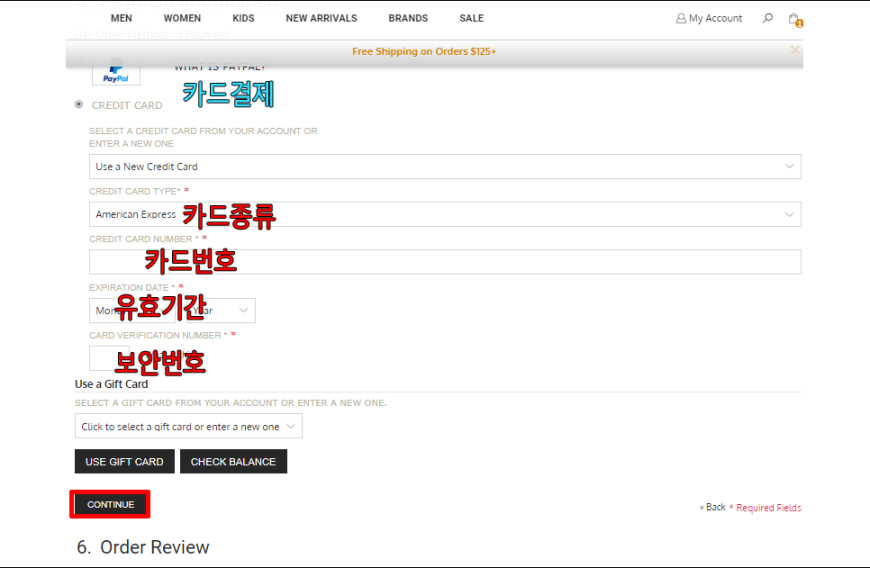870x568 pixels.
Task: Go back via the Back link
Action: (x=713, y=507)
